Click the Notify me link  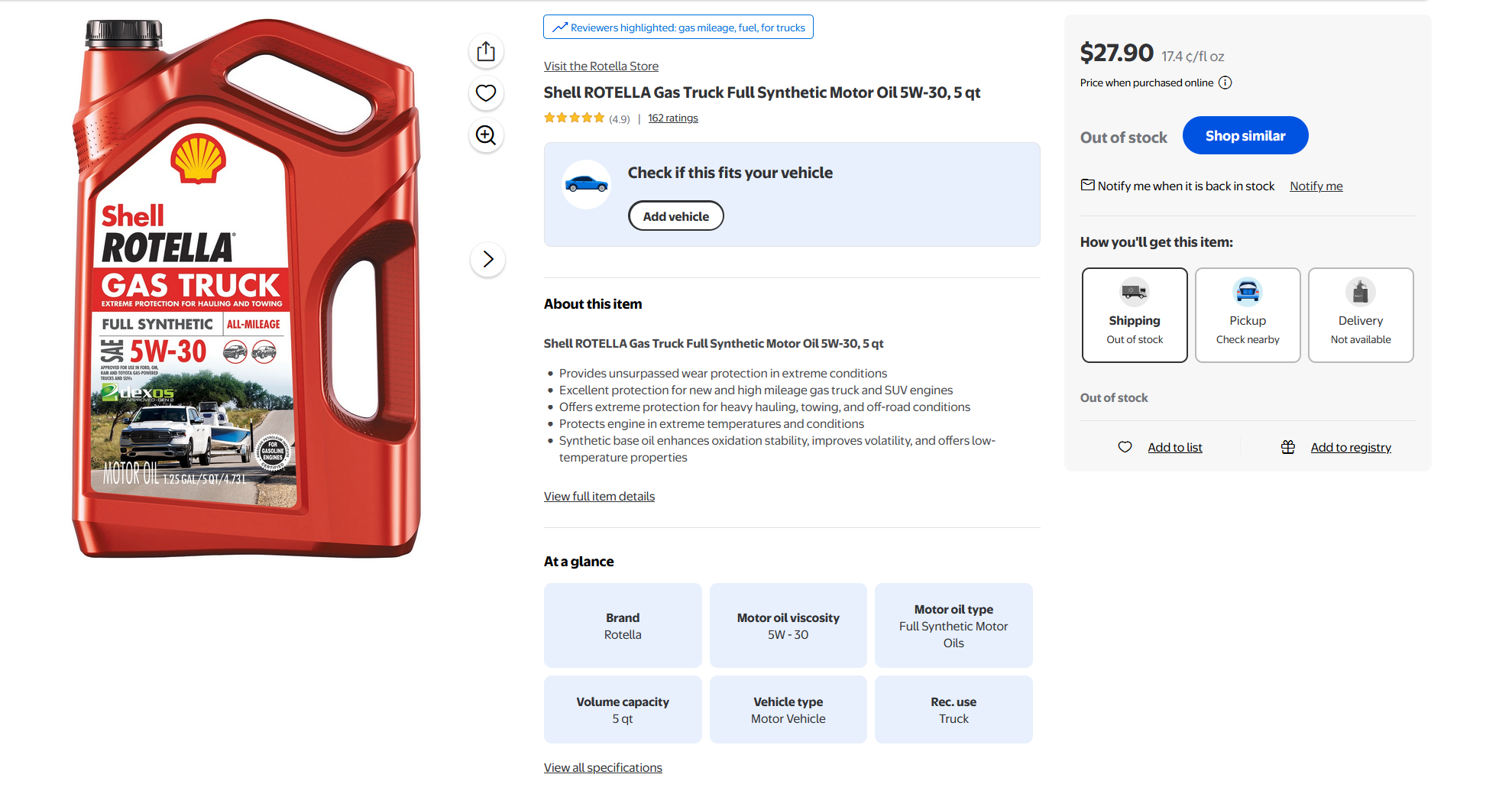click(1316, 186)
